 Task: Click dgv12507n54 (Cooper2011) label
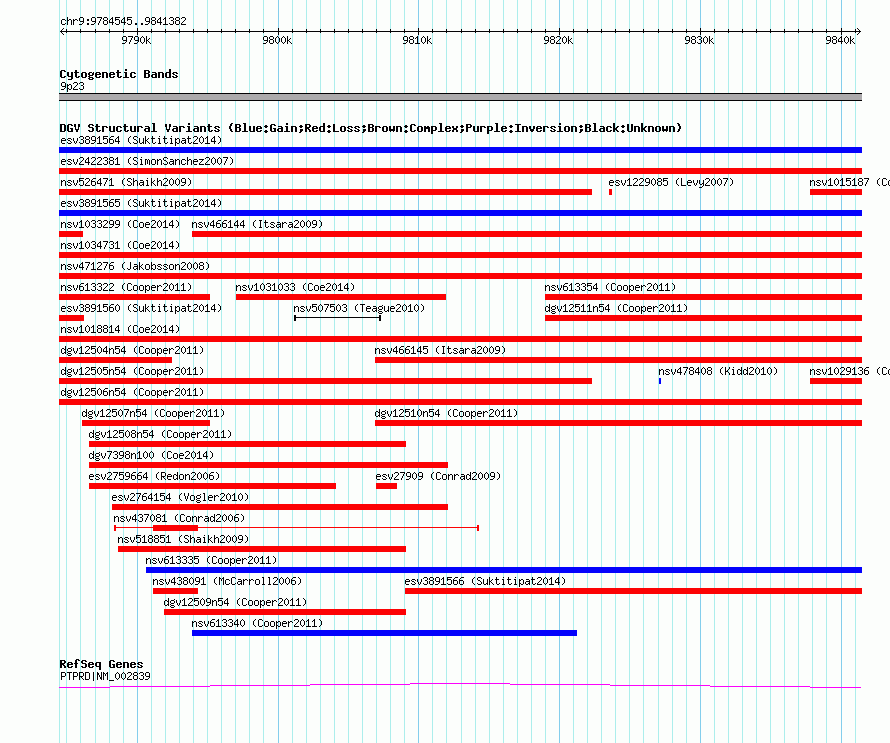[153, 413]
